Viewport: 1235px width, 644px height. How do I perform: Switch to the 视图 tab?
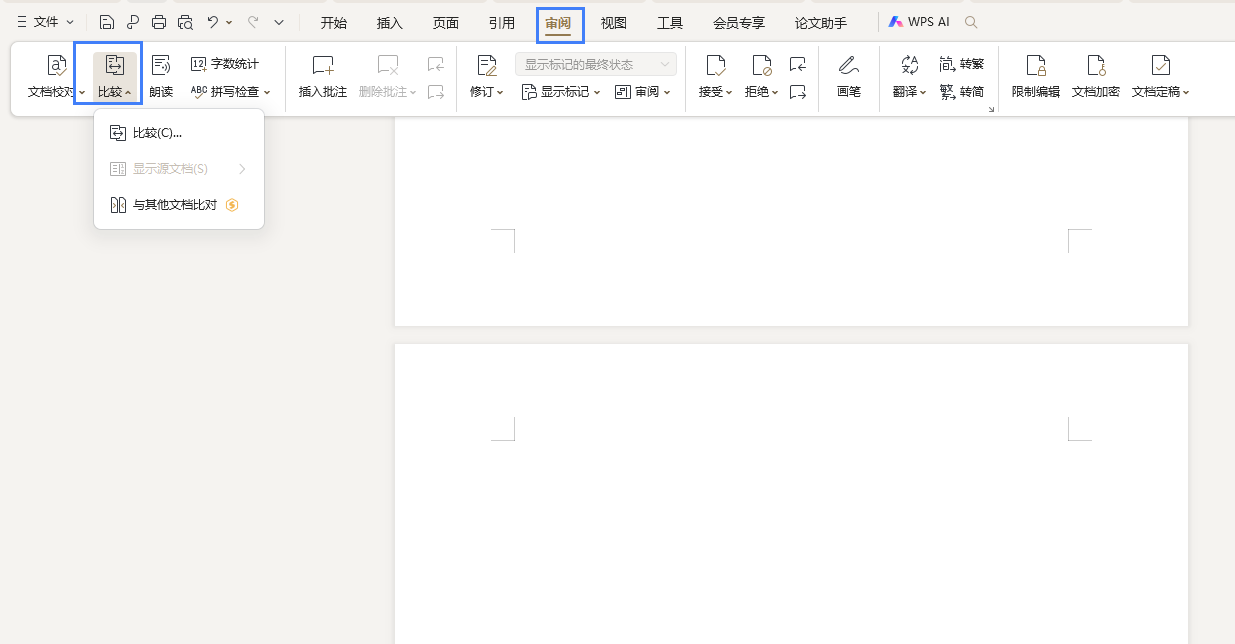pos(614,23)
